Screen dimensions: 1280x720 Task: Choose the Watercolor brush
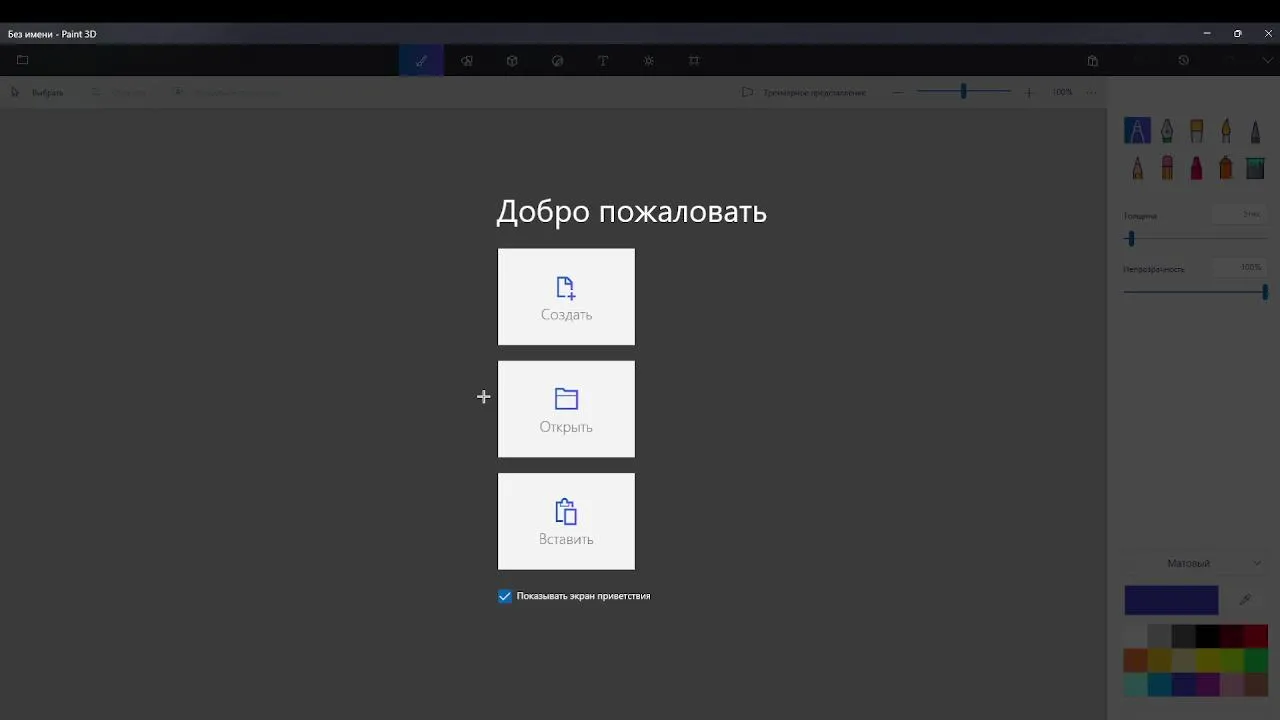[x=1226, y=131]
